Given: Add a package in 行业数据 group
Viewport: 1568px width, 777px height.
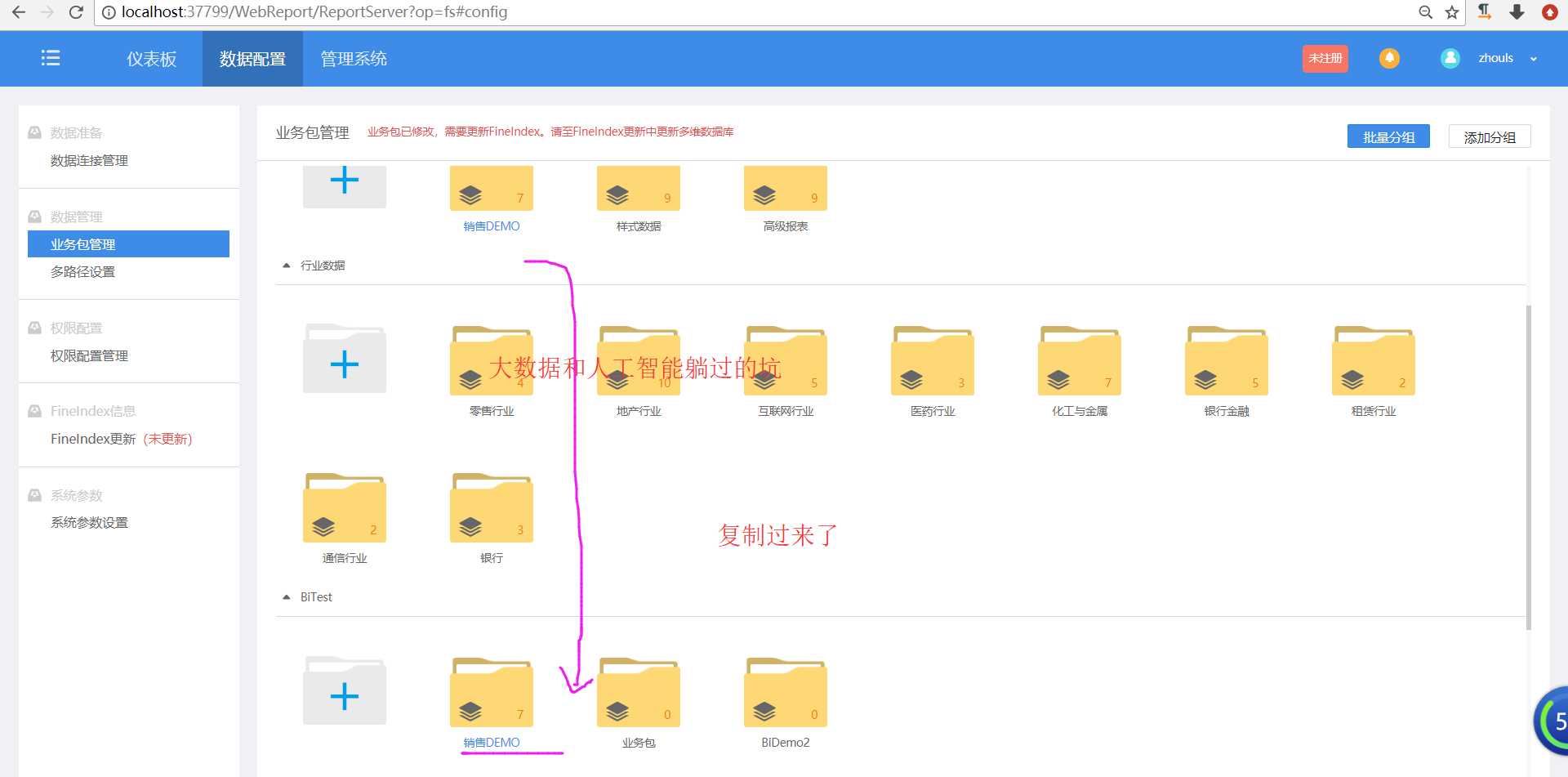Looking at the screenshot, I should click(x=345, y=359).
